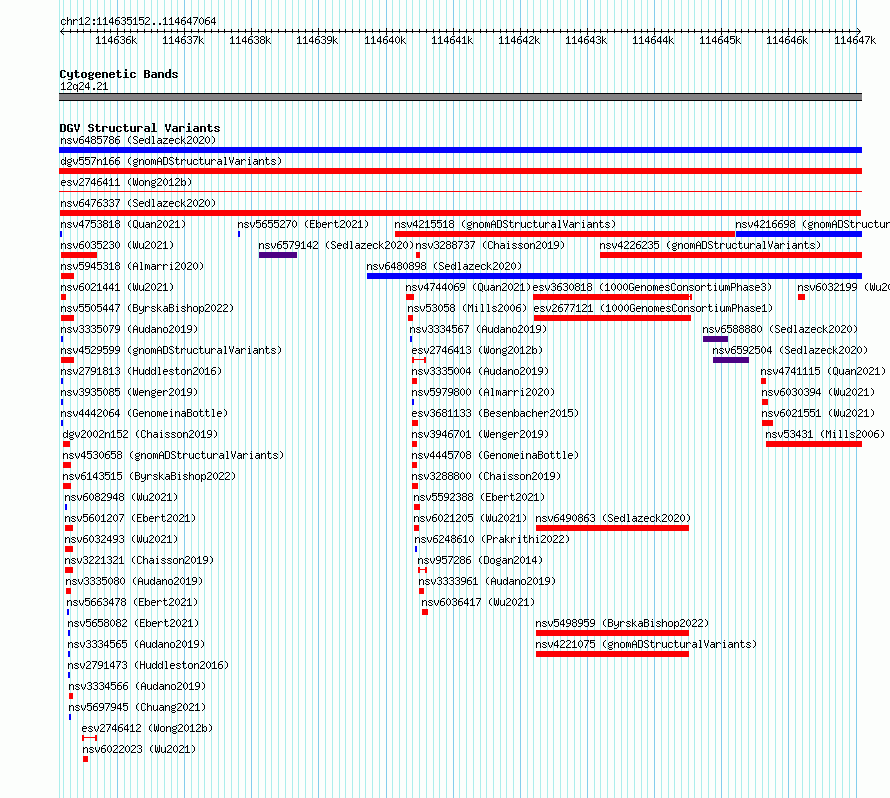
Task: Click nsv4744069 (Quan2021) label
Action: point(468,287)
